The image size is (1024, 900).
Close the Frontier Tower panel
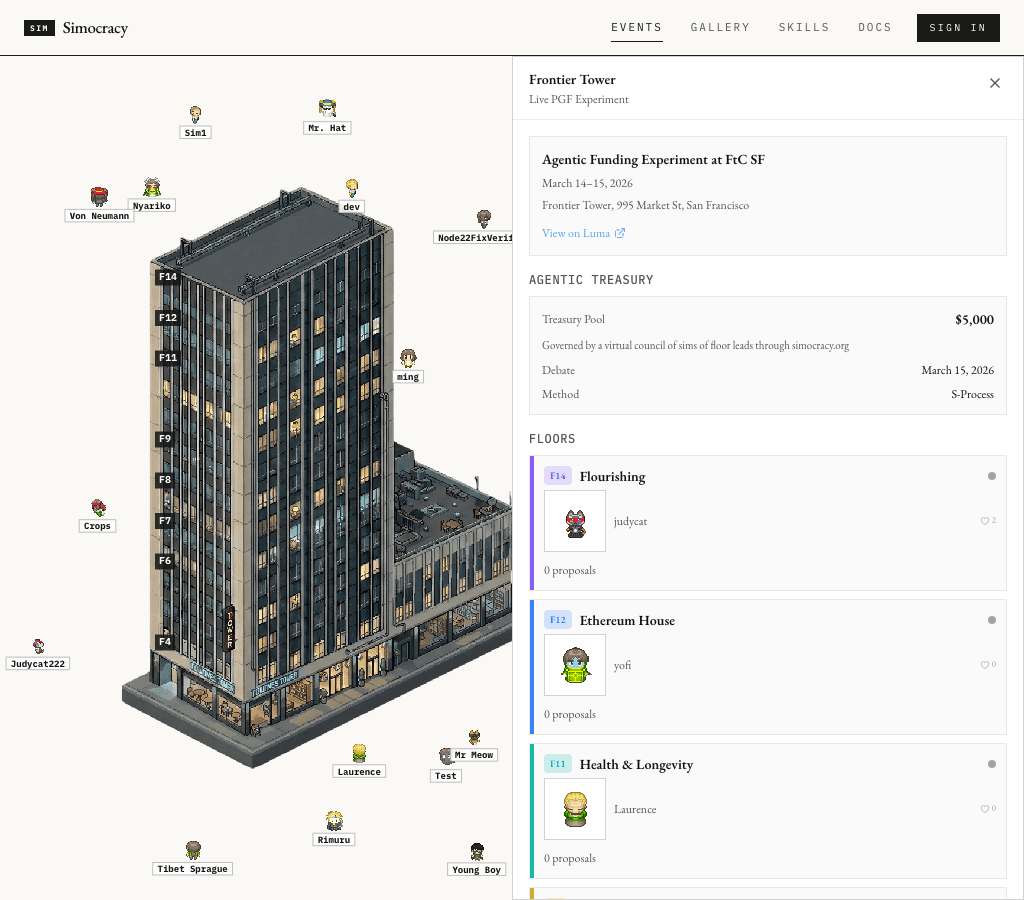point(995,83)
